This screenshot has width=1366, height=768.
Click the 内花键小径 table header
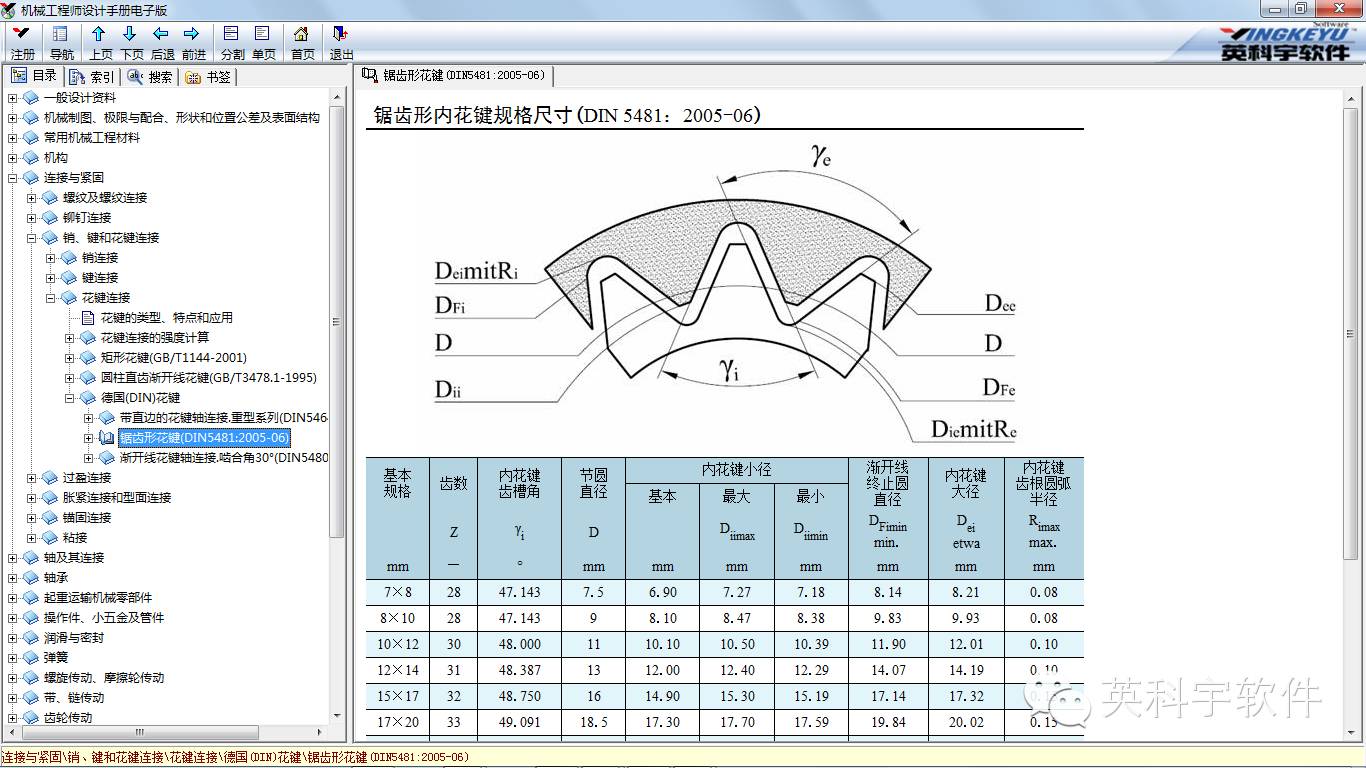(737, 470)
